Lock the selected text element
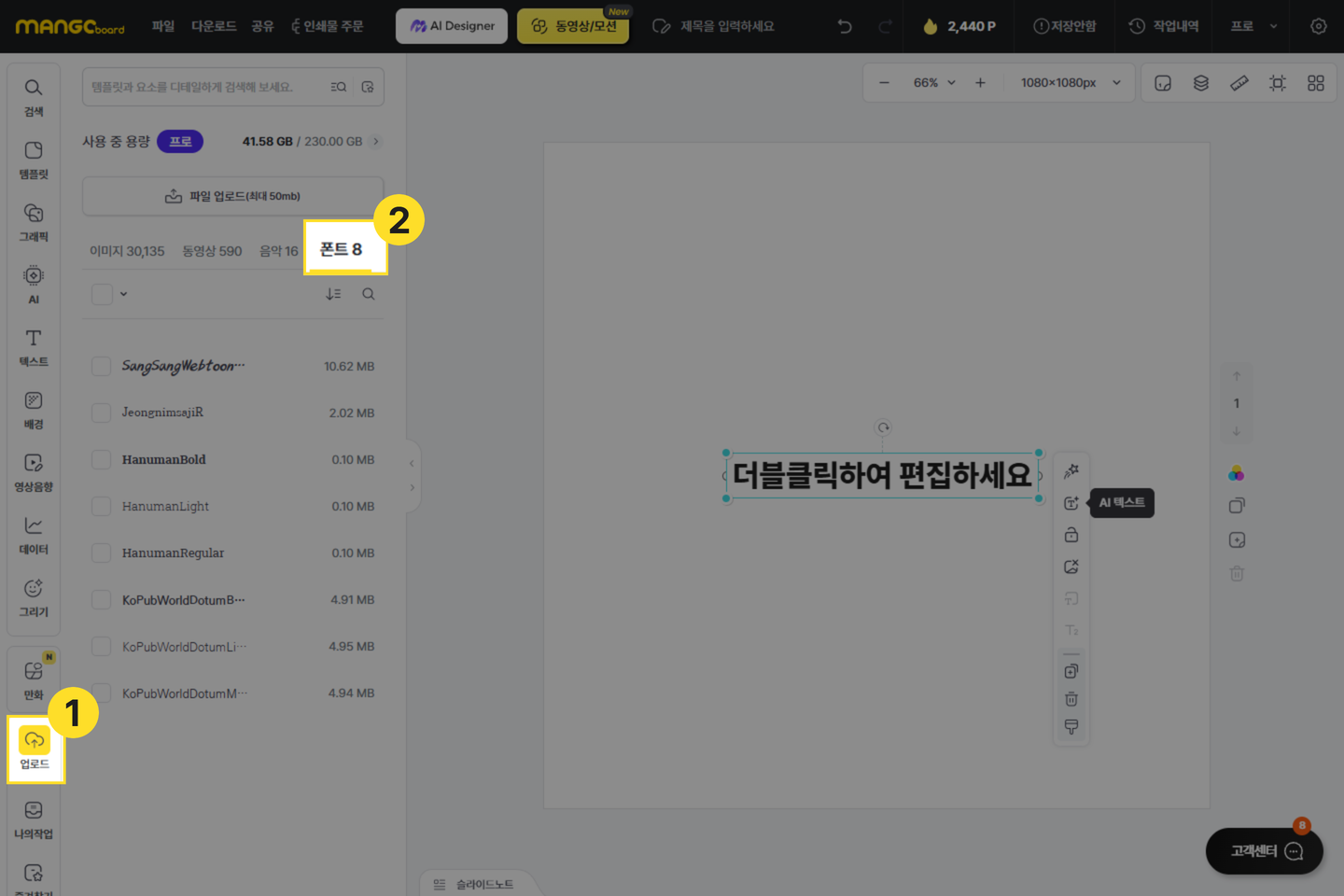This screenshot has width=1344, height=896. [x=1071, y=535]
